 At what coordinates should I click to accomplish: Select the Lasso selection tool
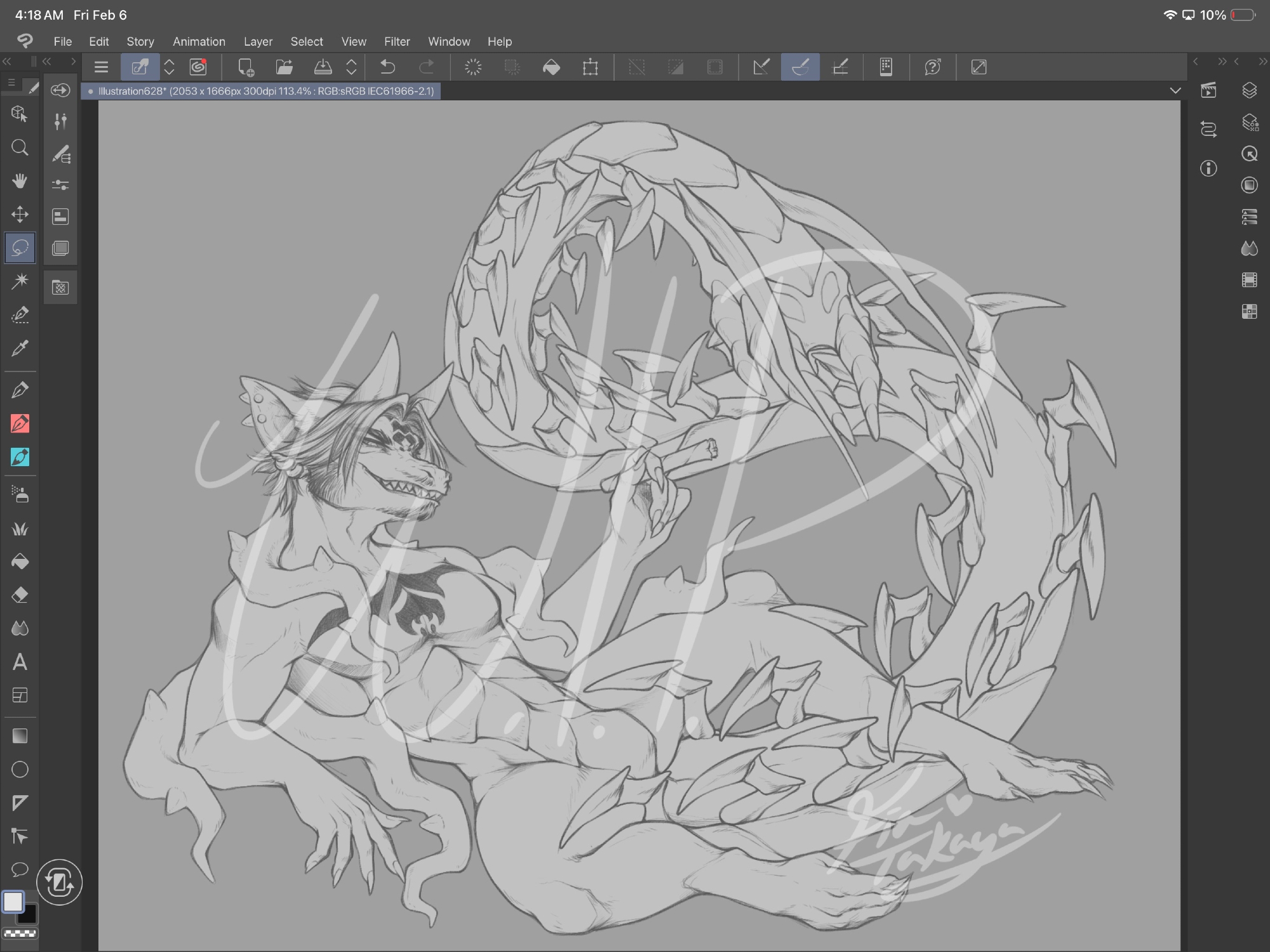20,248
